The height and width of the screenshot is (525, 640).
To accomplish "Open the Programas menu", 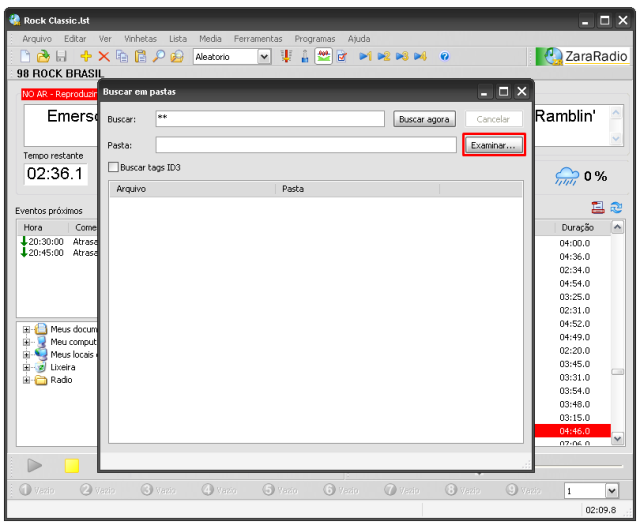I will (x=315, y=39).
